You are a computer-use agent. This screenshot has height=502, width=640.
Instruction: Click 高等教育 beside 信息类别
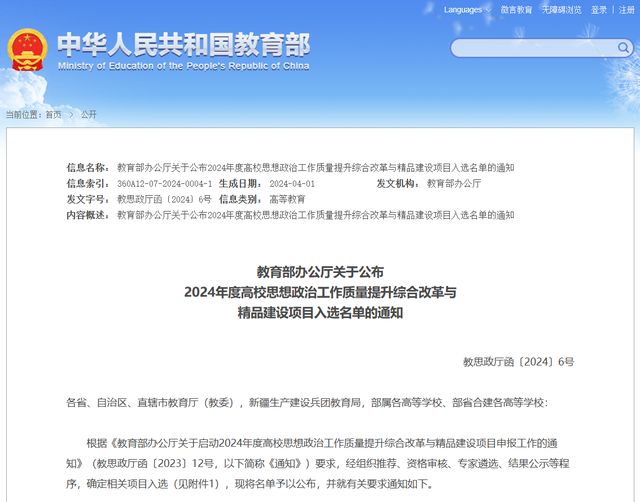(287, 199)
